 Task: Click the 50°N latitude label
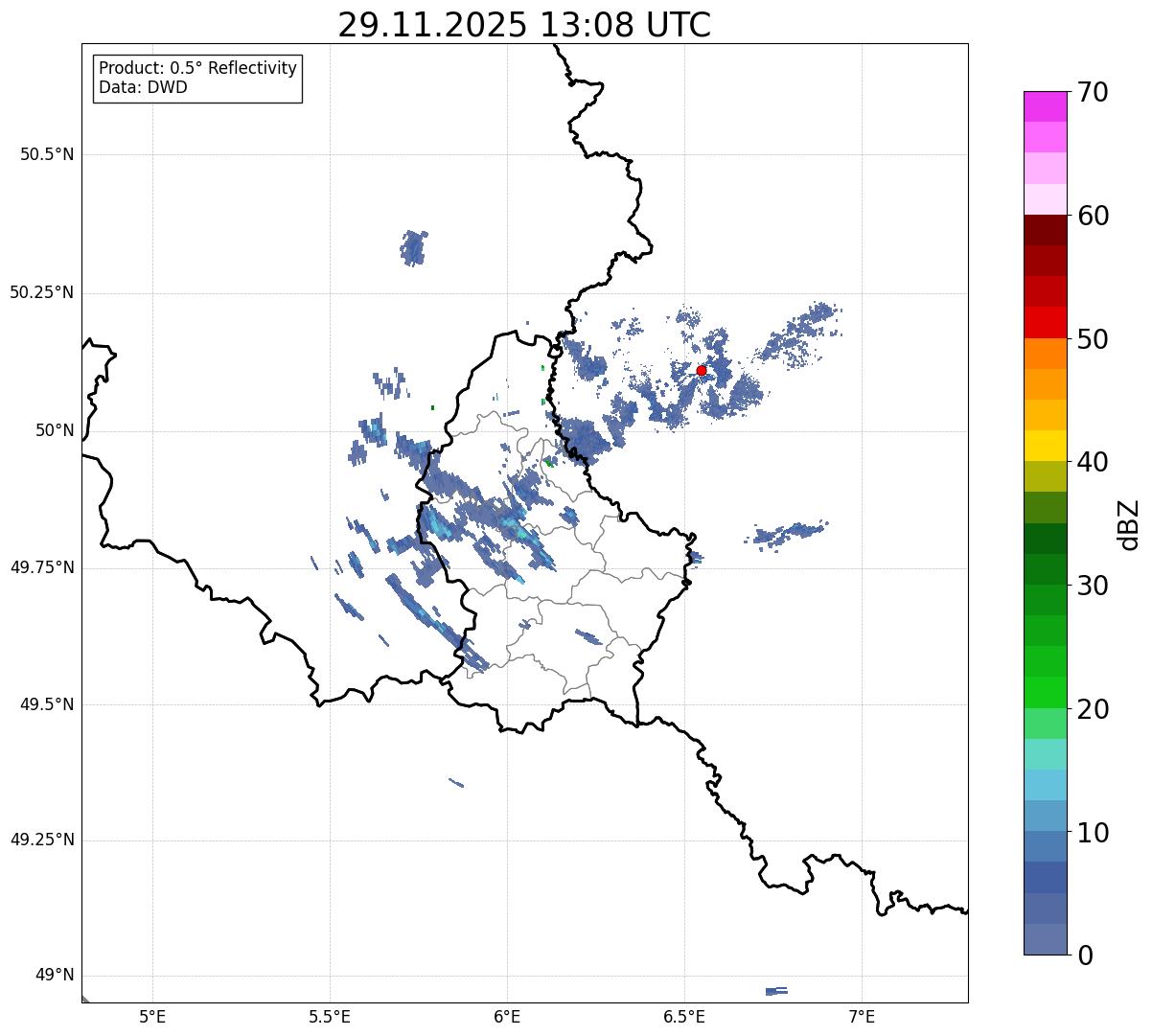pos(55,430)
